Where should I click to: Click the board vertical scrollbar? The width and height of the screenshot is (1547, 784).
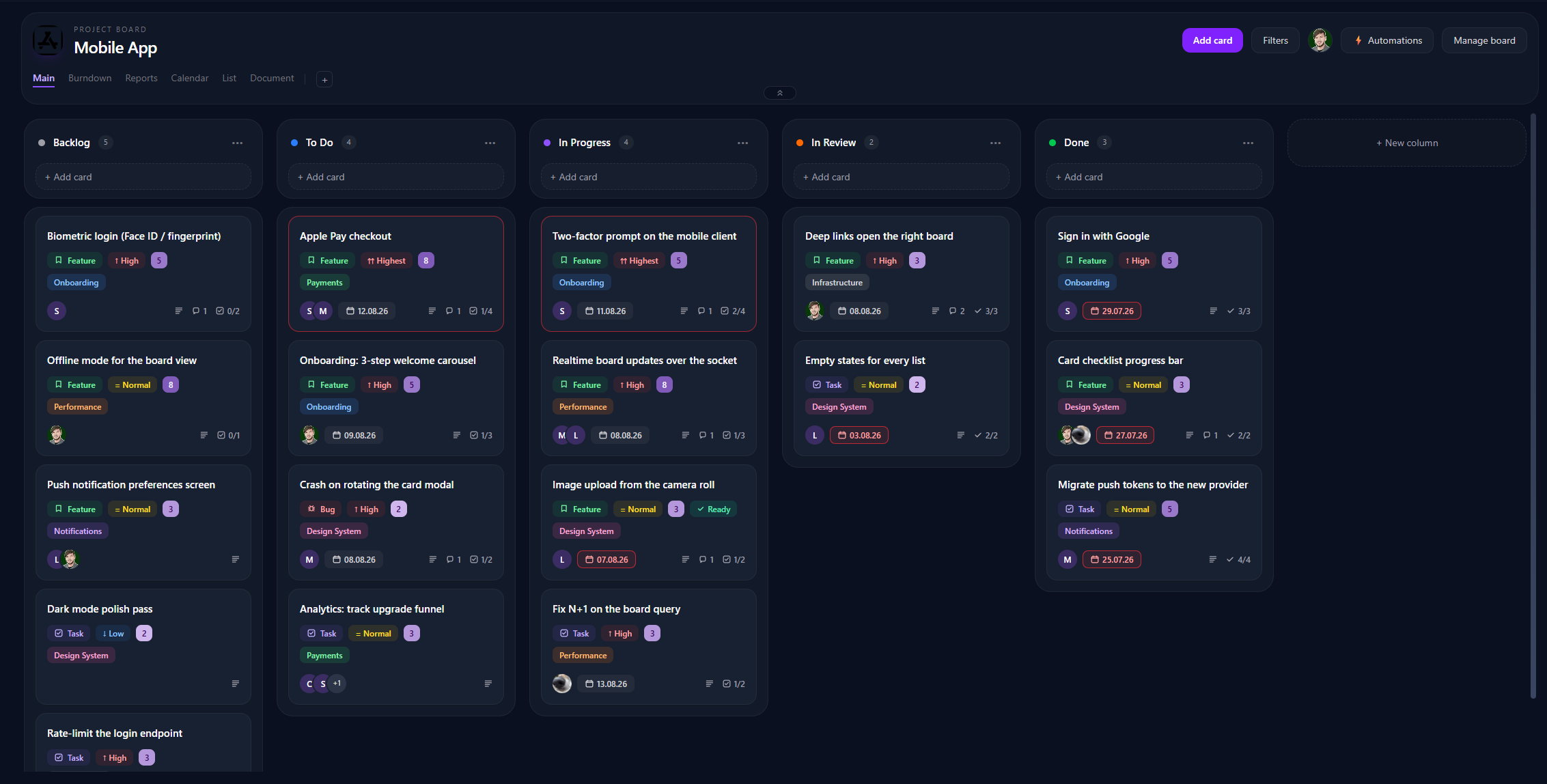[x=1533, y=406]
